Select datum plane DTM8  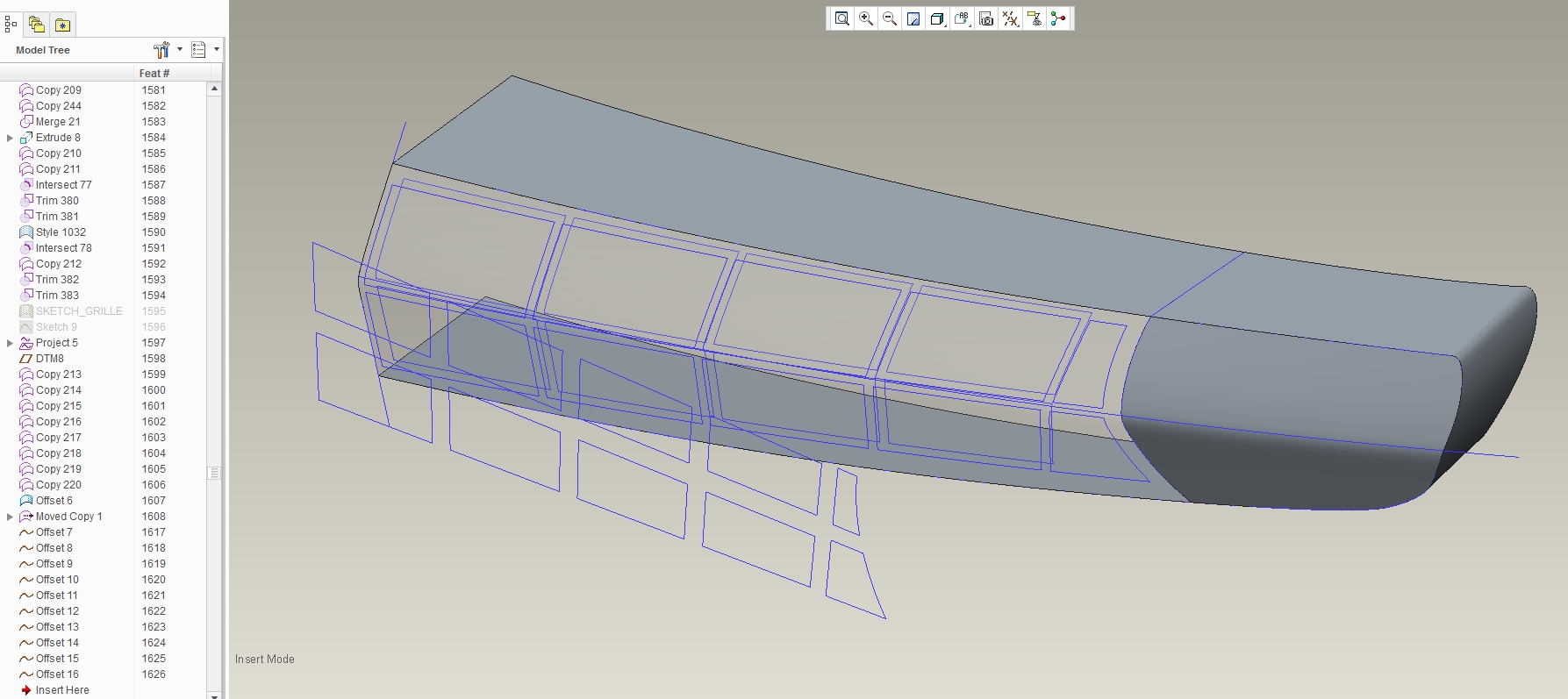click(x=49, y=359)
